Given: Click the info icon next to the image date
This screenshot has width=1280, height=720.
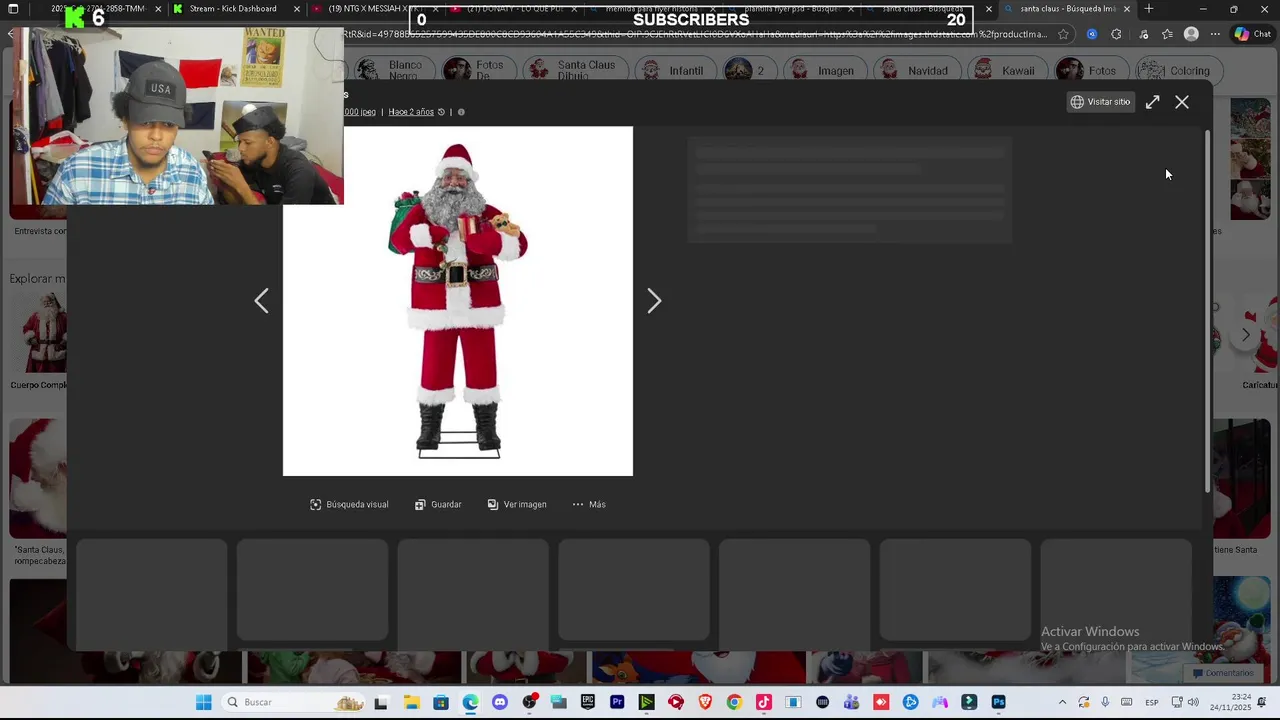Looking at the screenshot, I should pos(461,112).
